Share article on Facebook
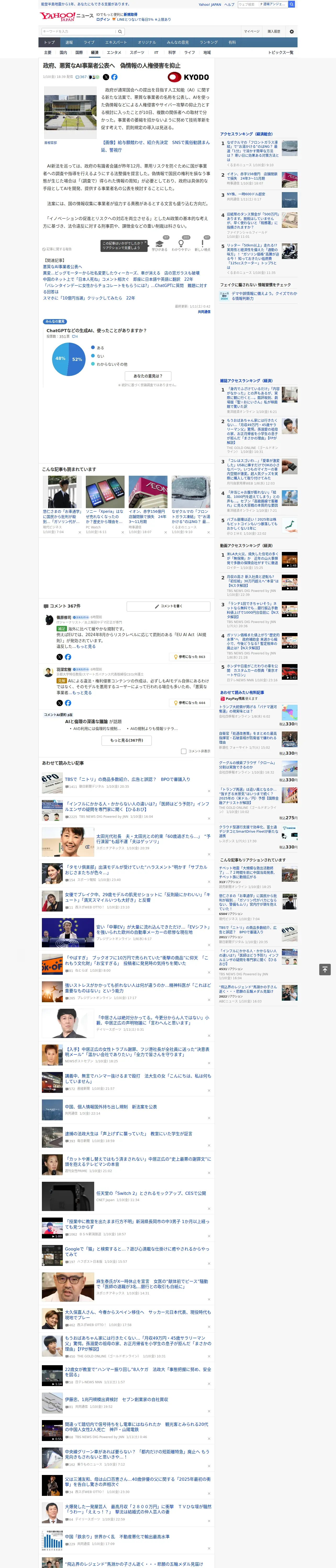The image size is (336, 1568). click(x=114, y=77)
